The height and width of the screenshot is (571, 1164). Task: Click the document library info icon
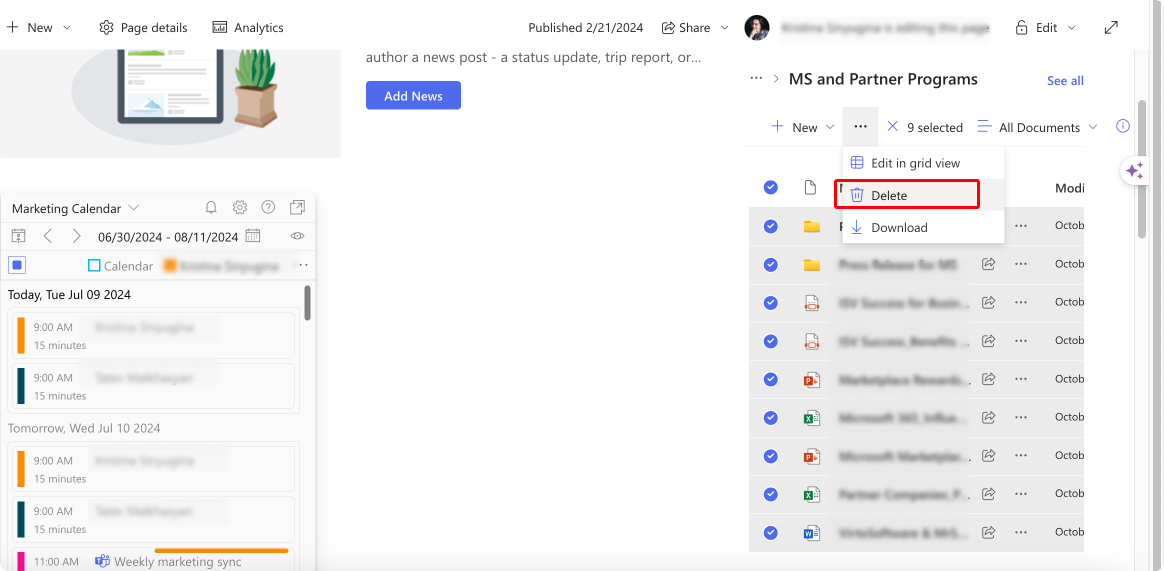1122,126
